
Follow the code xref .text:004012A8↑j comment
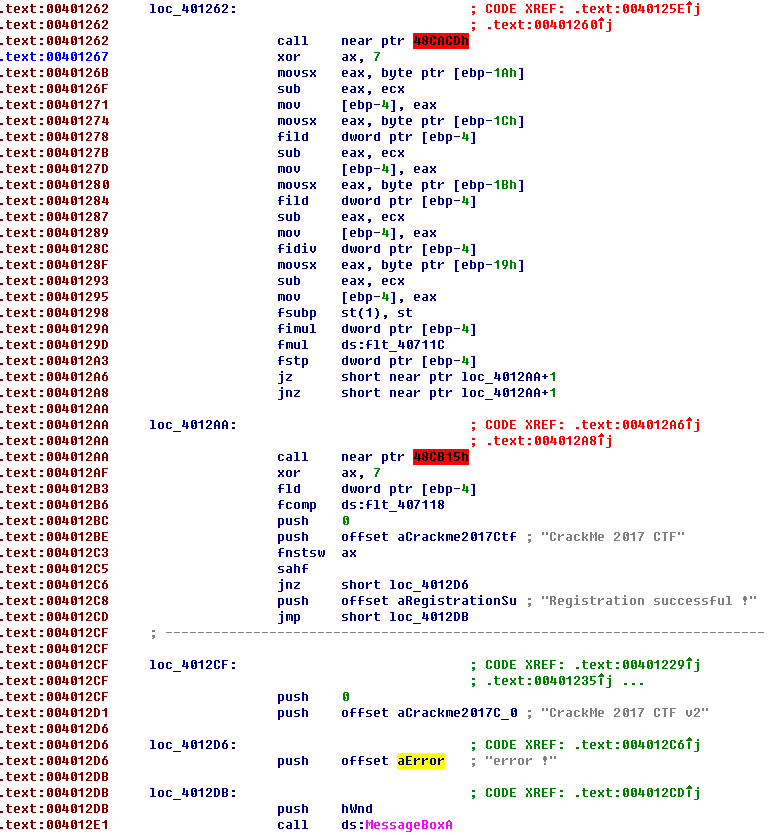pos(549,441)
